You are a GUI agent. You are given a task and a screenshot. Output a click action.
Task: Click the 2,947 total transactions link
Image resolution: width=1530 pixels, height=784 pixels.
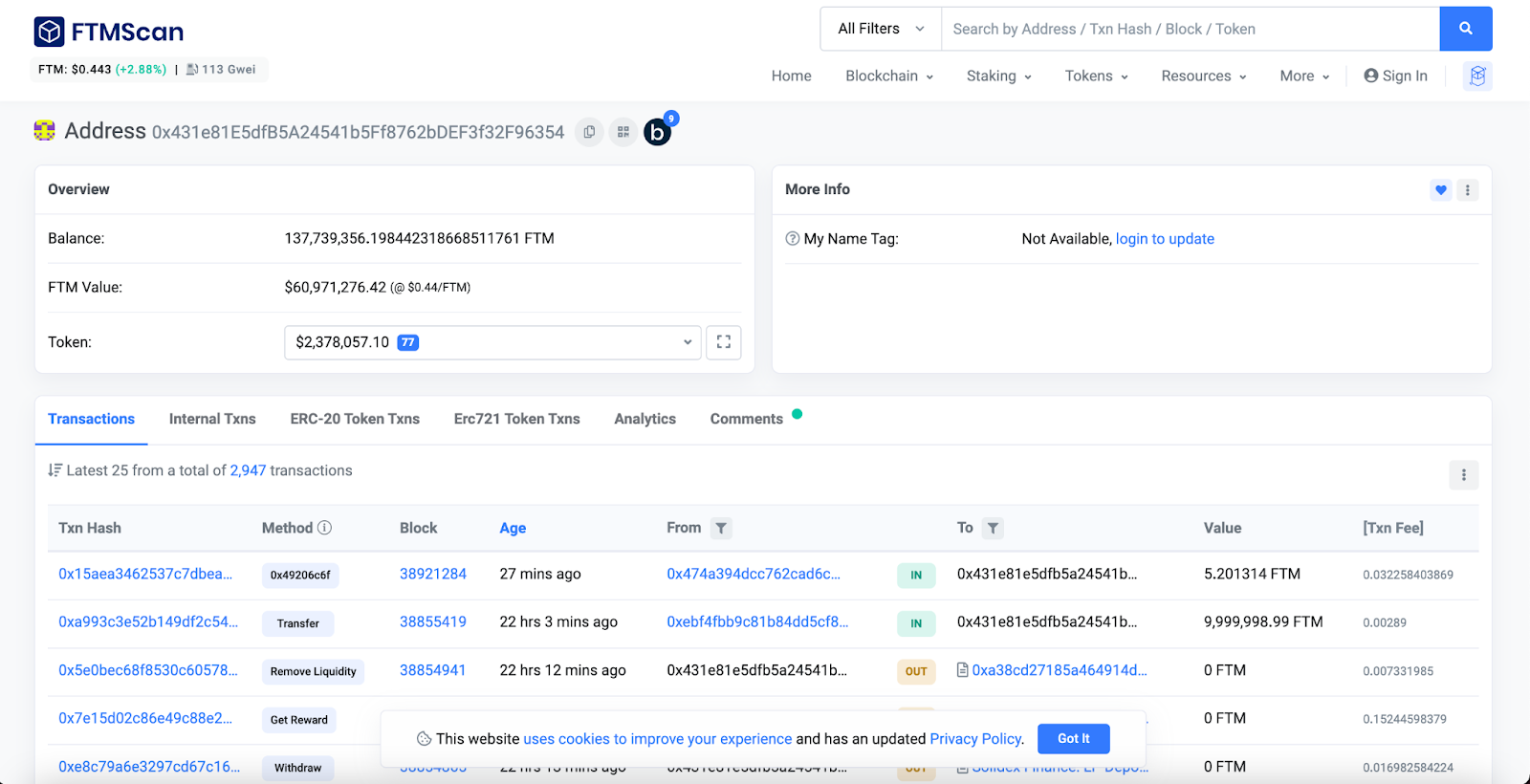point(248,470)
